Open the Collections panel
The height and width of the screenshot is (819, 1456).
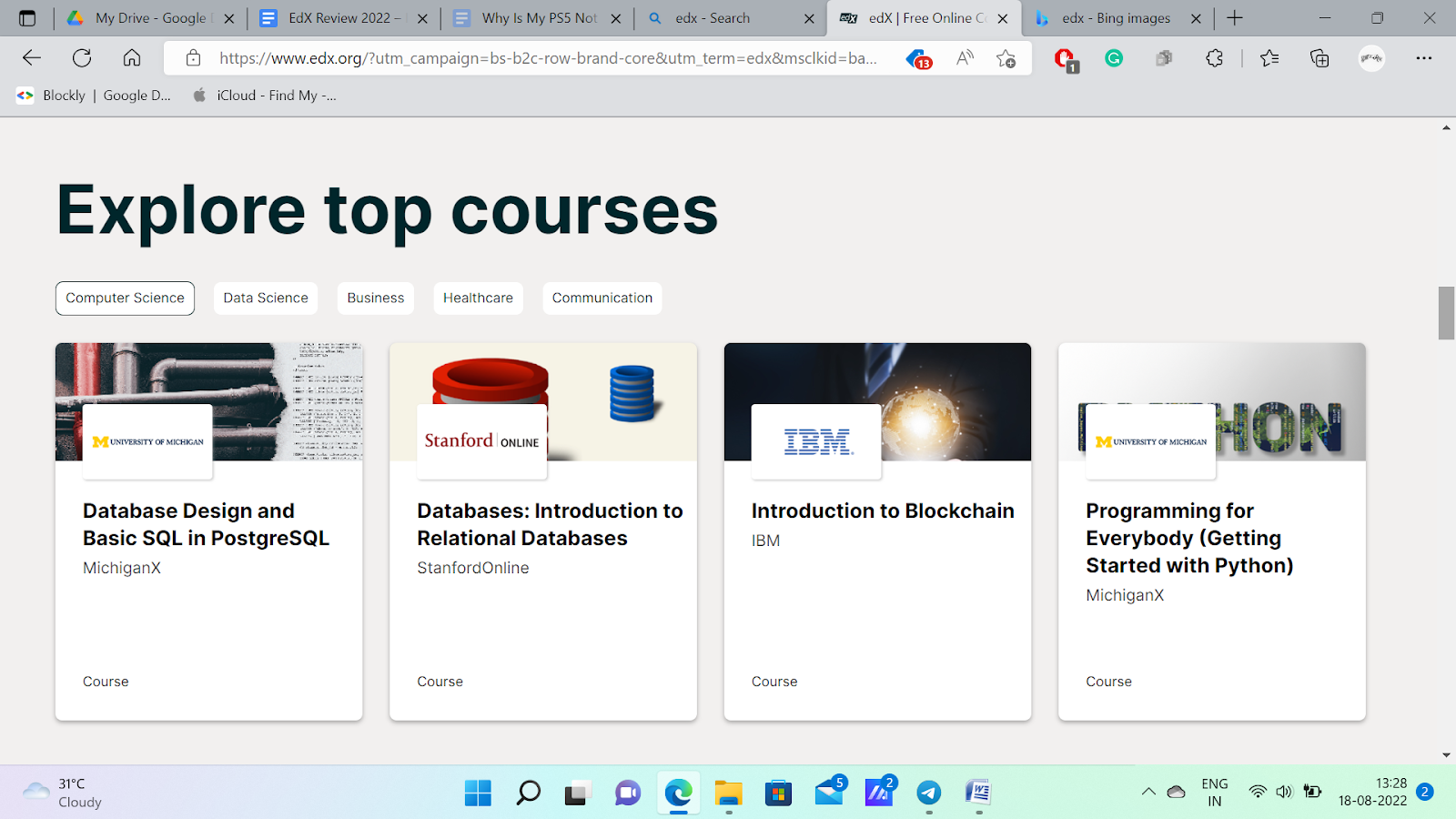click(1319, 58)
